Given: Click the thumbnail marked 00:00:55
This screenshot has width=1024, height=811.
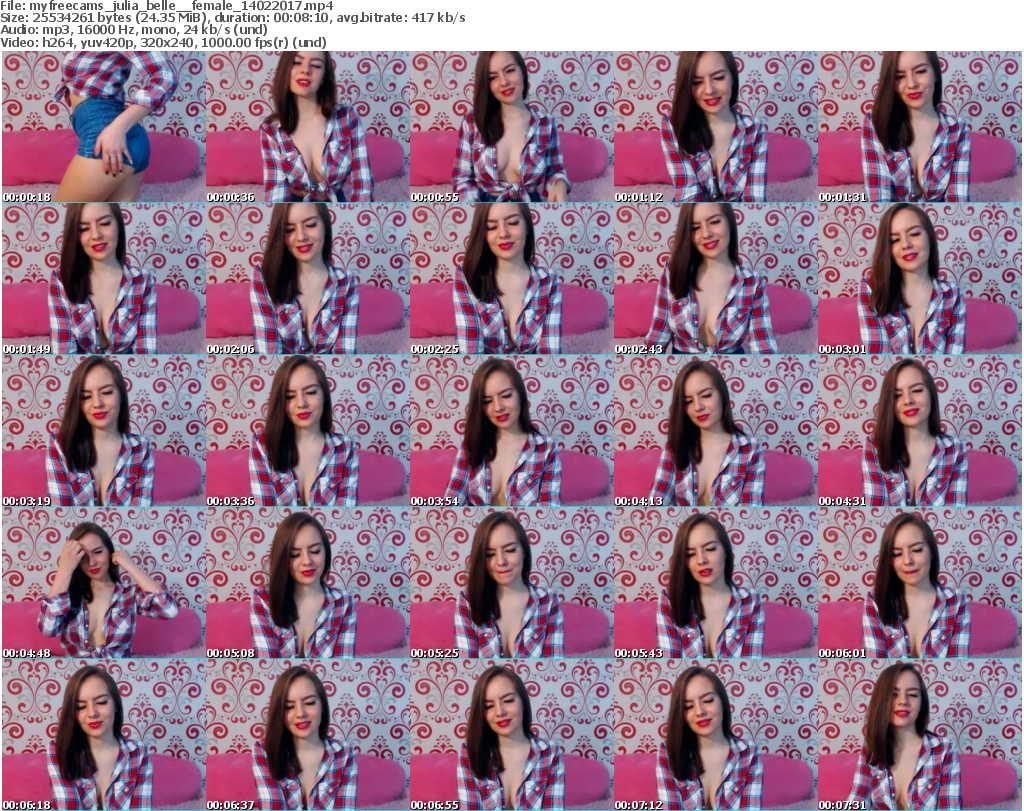Looking at the screenshot, I should pos(511,127).
